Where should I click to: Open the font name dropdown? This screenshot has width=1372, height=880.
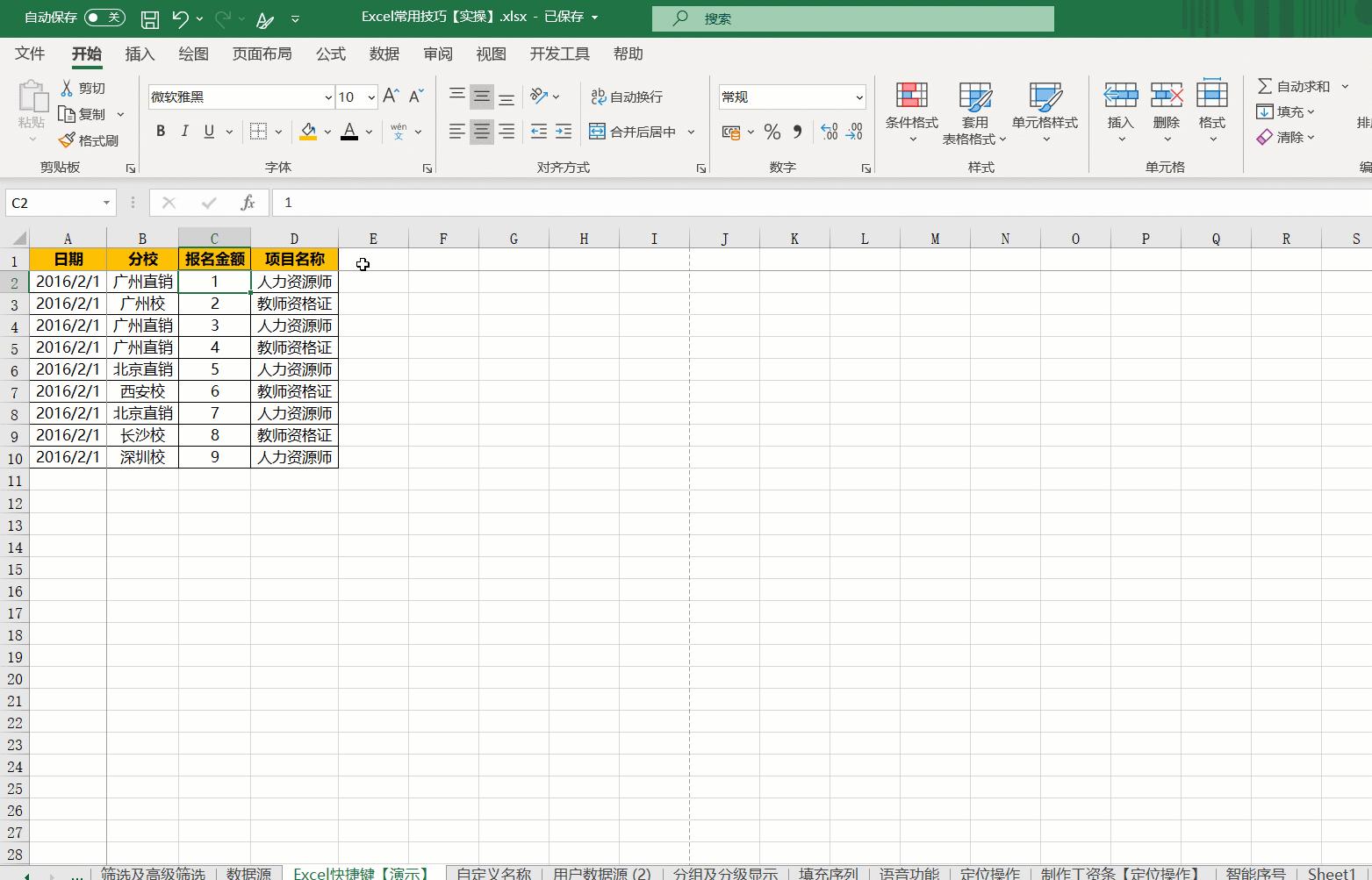click(326, 97)
